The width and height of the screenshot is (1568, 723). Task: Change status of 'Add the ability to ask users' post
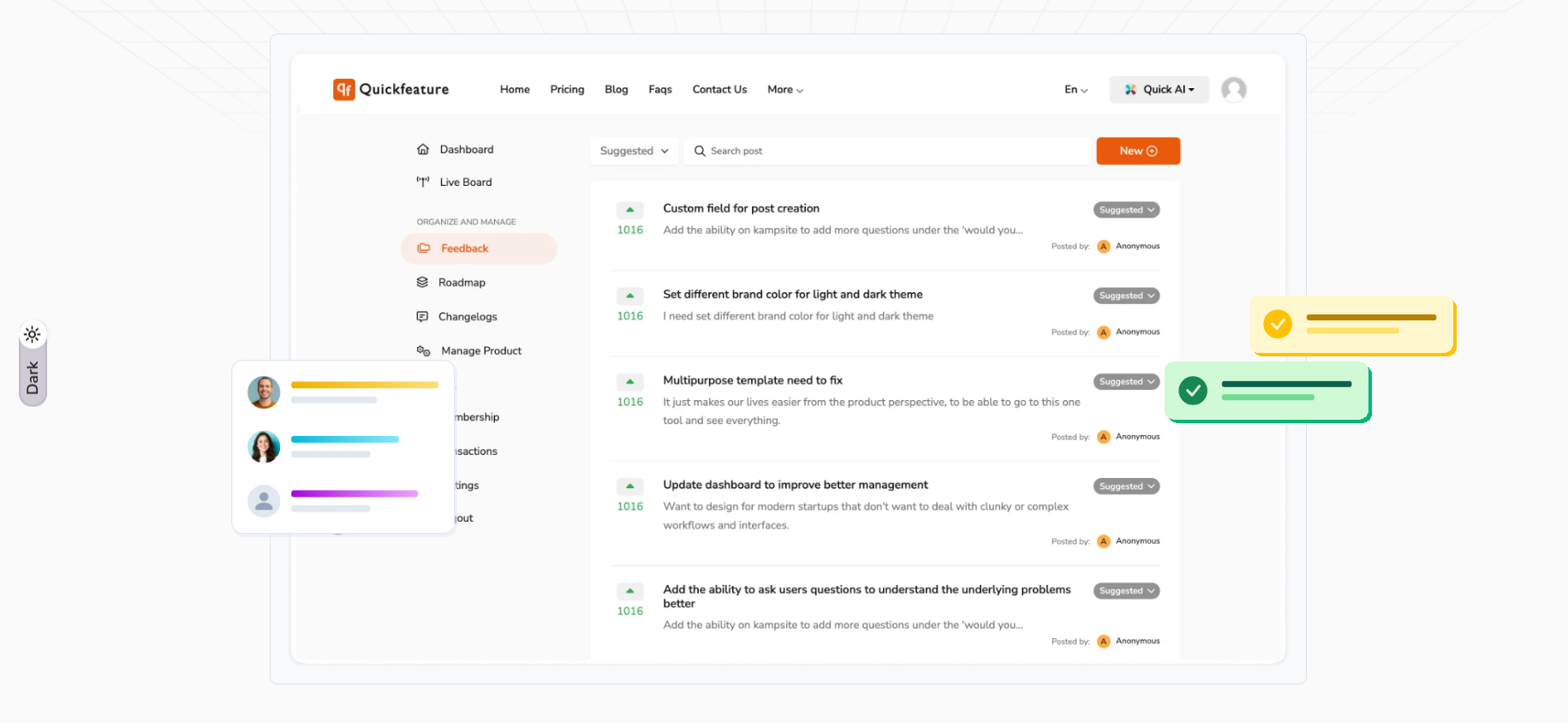[x=1126, y=590]
